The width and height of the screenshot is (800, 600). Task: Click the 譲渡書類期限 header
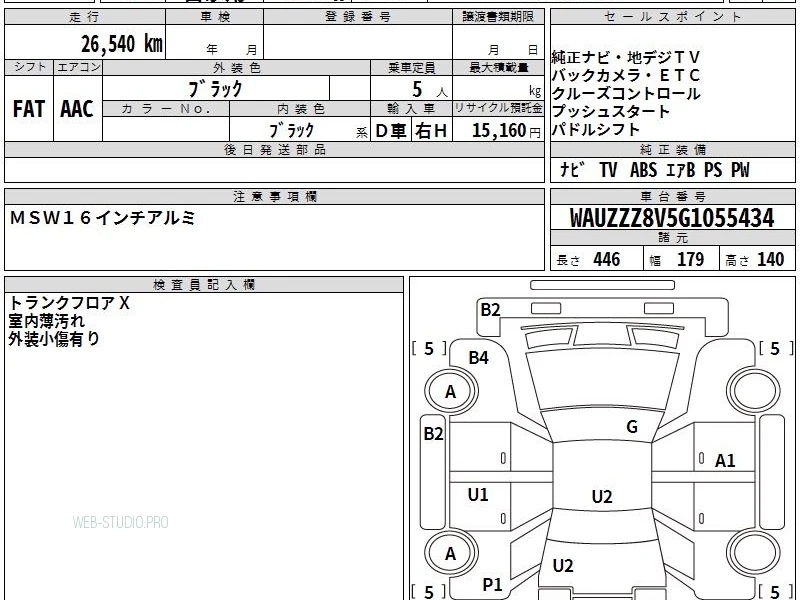coord(498,17)
